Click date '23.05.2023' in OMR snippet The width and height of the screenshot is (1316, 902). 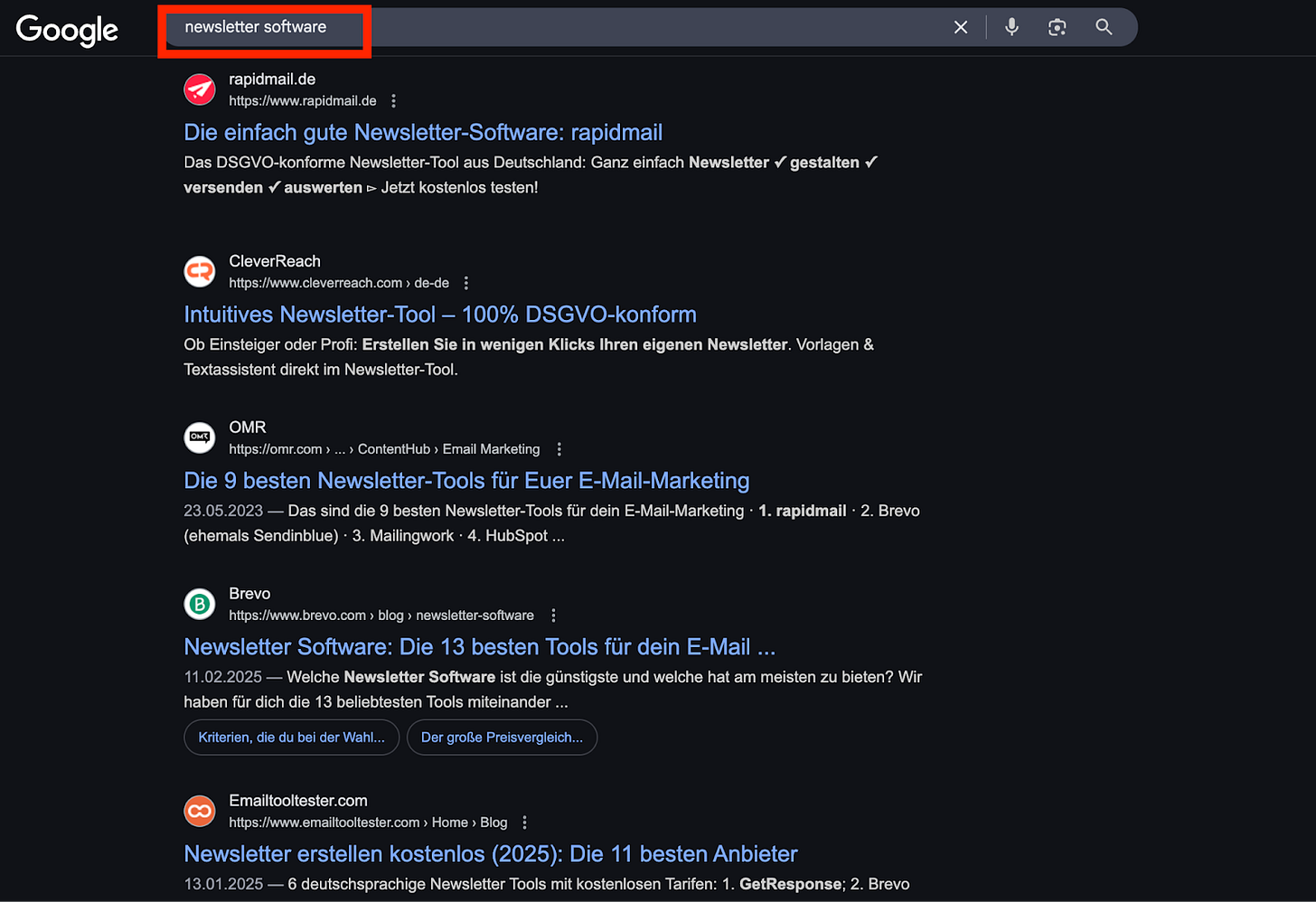[x=223, y=511]
